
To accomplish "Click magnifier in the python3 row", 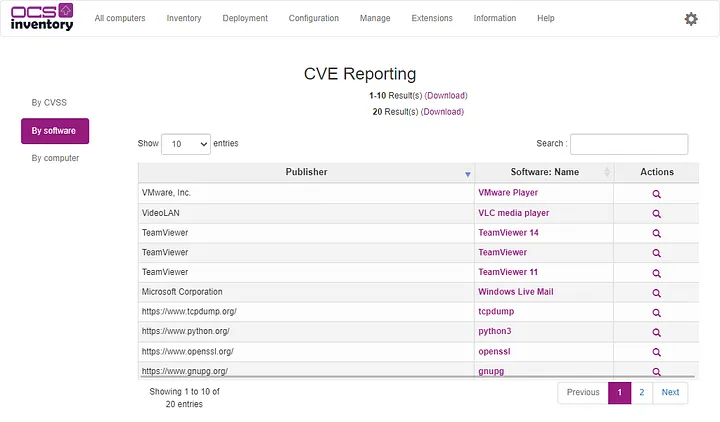I will tap(657, 333).
